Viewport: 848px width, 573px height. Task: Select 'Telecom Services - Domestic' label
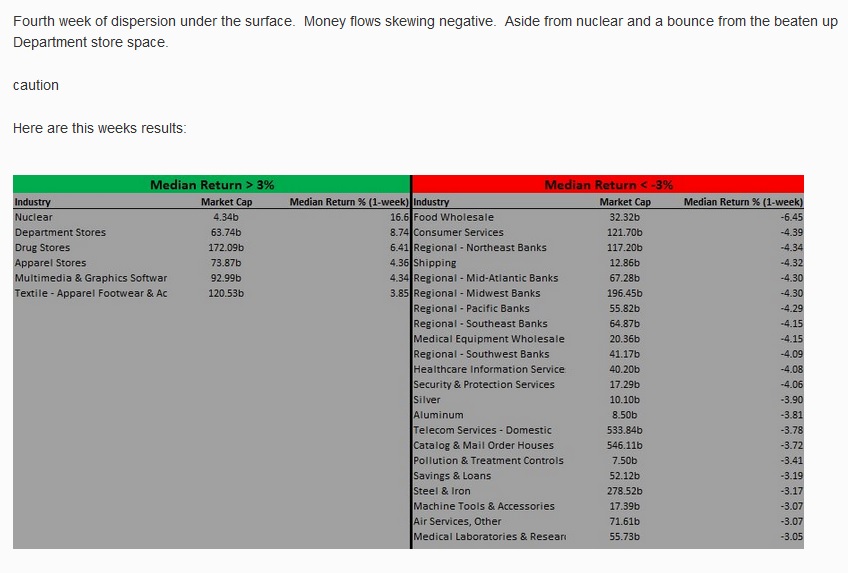point(482,430)
